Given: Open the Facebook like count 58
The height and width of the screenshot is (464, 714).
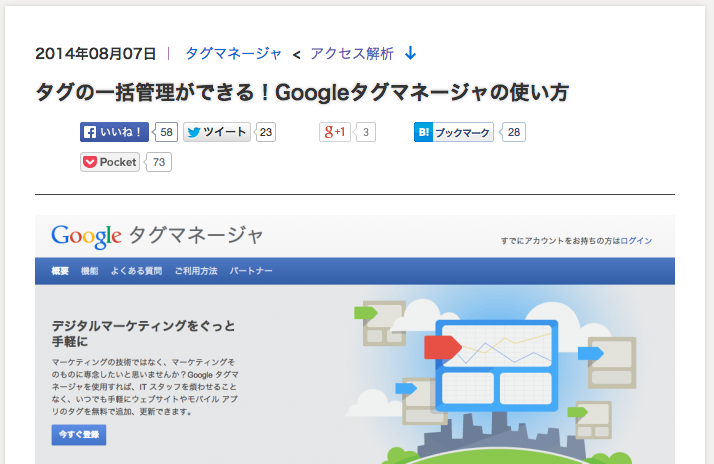Looking at the screenshot, I should click(x=166, y=132).
